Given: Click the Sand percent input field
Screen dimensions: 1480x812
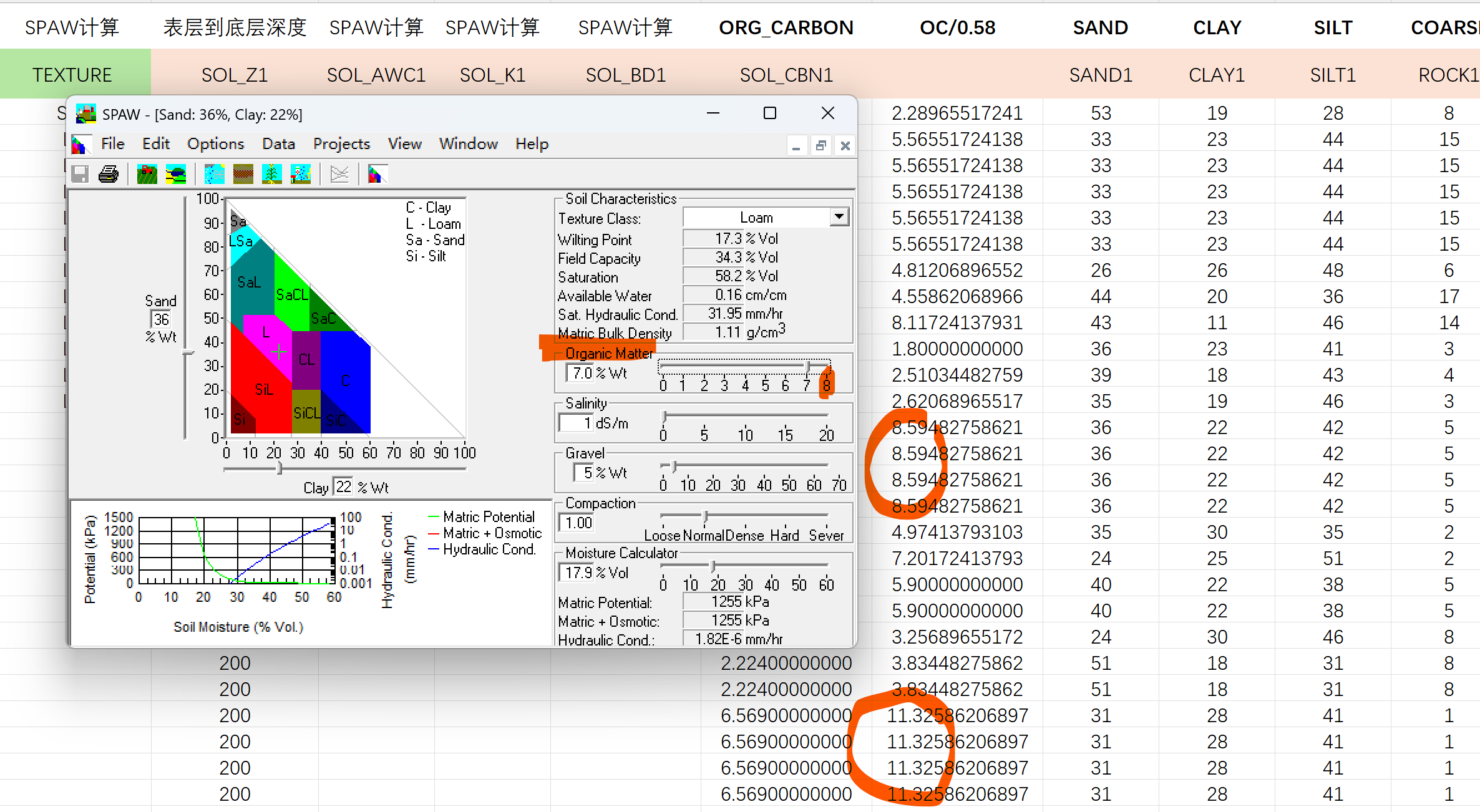Looking at the screenshot, I should [x=161, y=319].
